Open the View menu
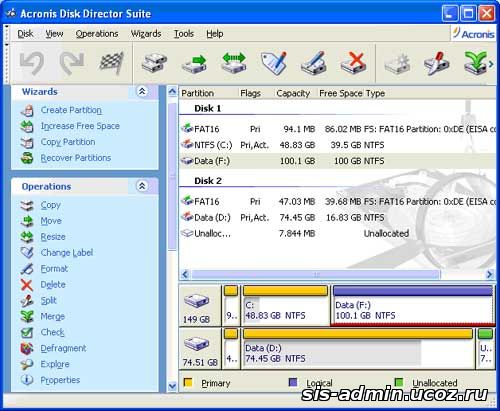The image size is (500, 411). click(54, 34)
